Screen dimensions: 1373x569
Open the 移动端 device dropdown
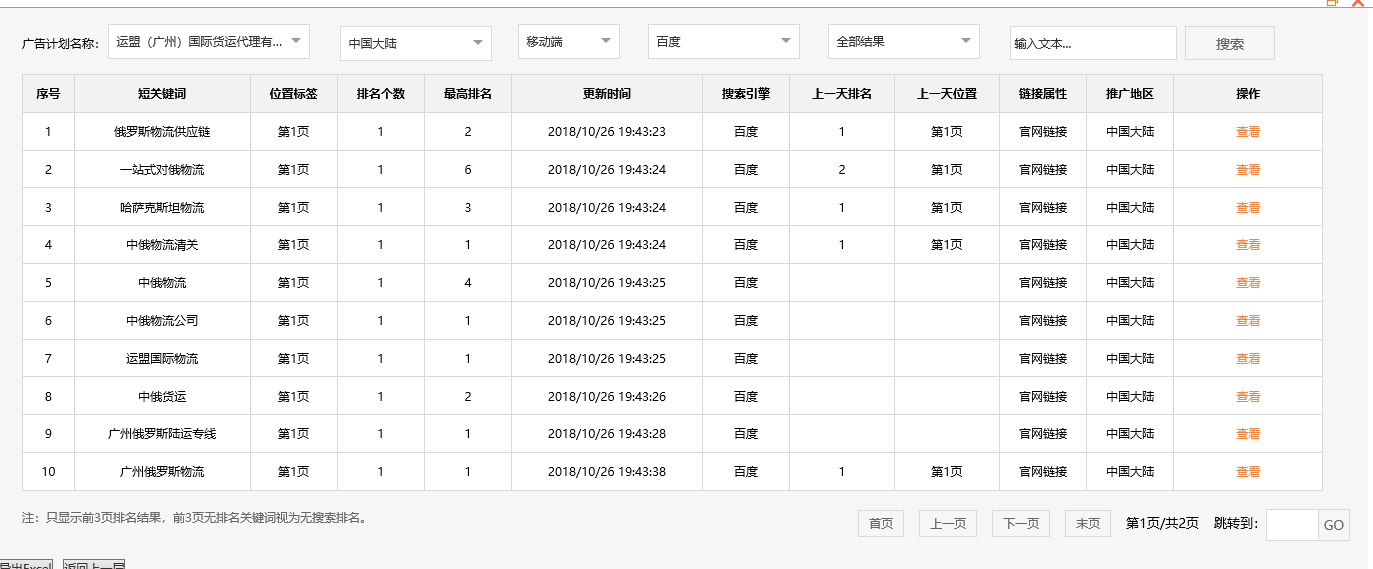point(569,41)
